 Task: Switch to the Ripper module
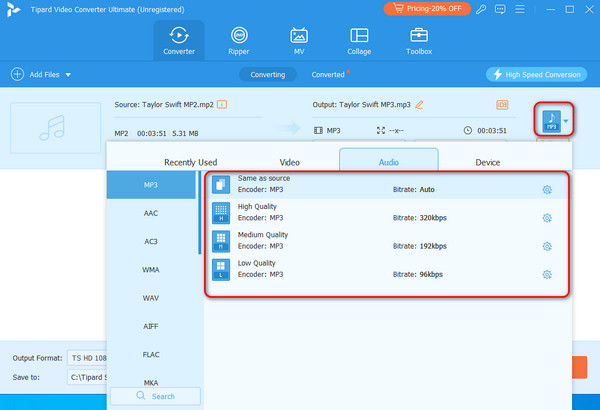239,41
